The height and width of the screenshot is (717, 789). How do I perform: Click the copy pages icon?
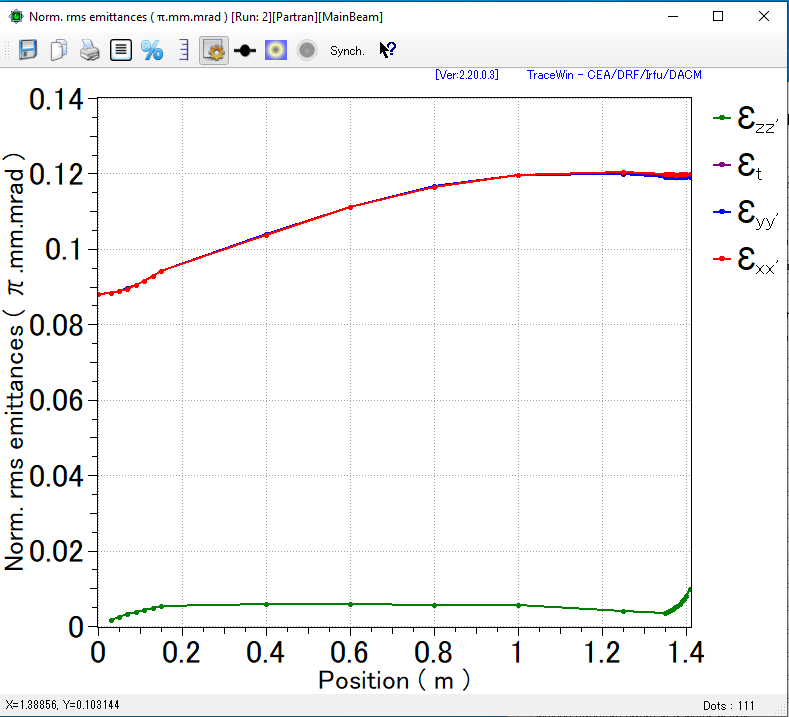59,50
